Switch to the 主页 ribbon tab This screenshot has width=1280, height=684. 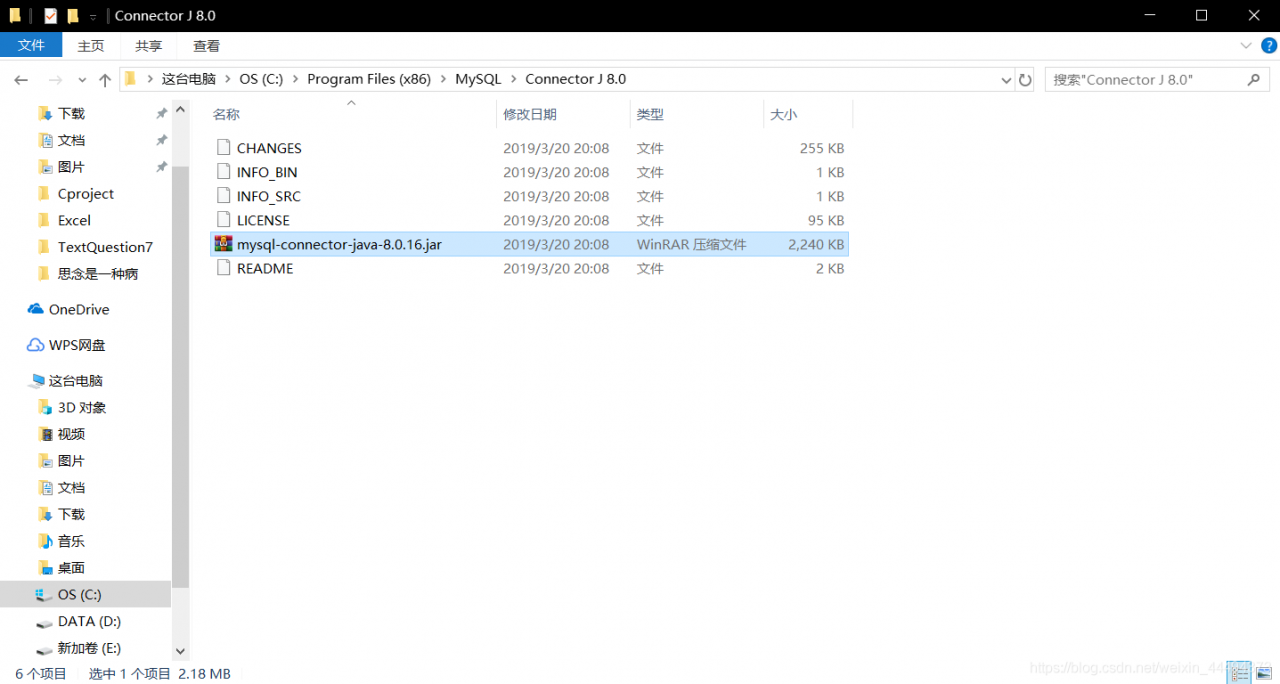click(x=91, y=45)
